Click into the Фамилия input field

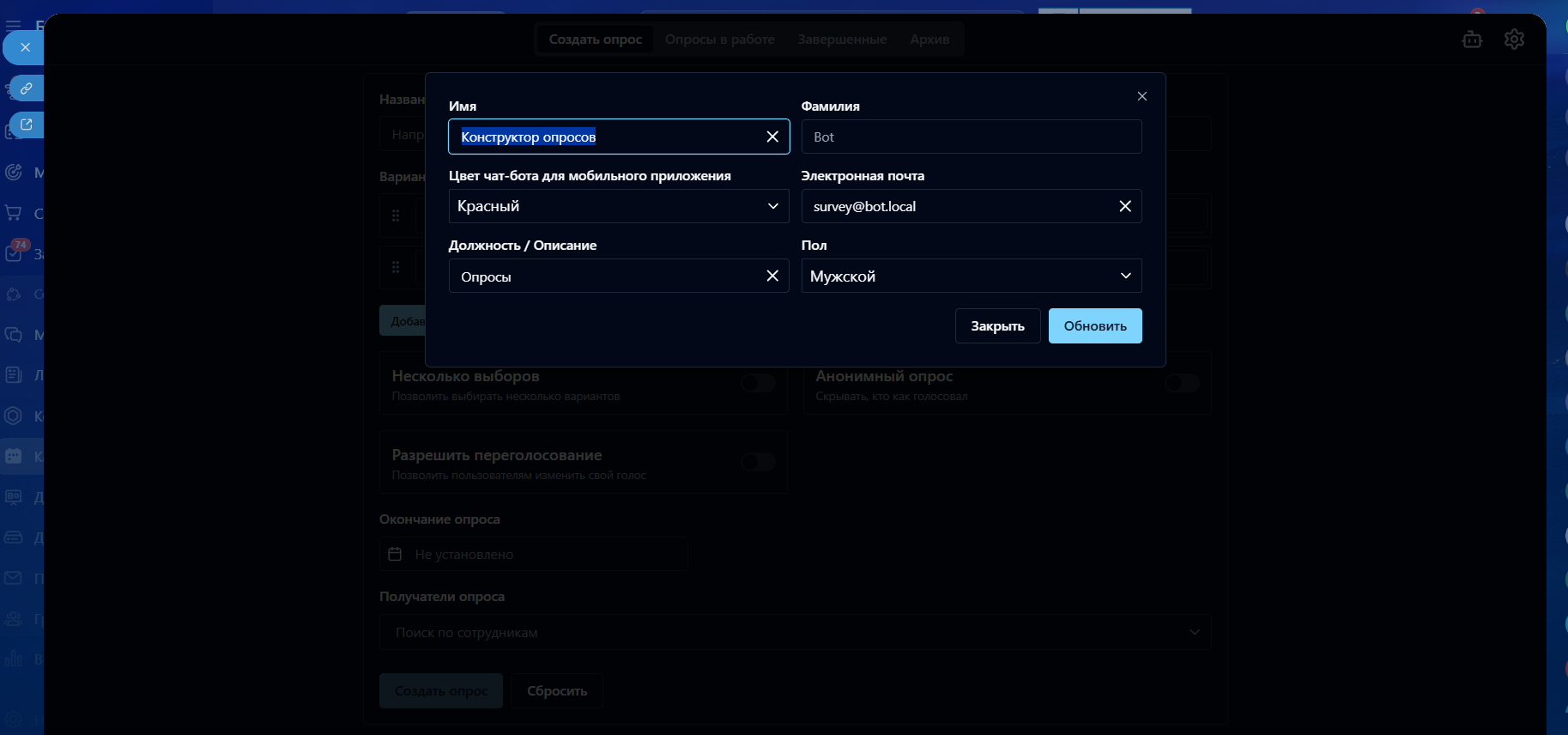pos(971,137)
